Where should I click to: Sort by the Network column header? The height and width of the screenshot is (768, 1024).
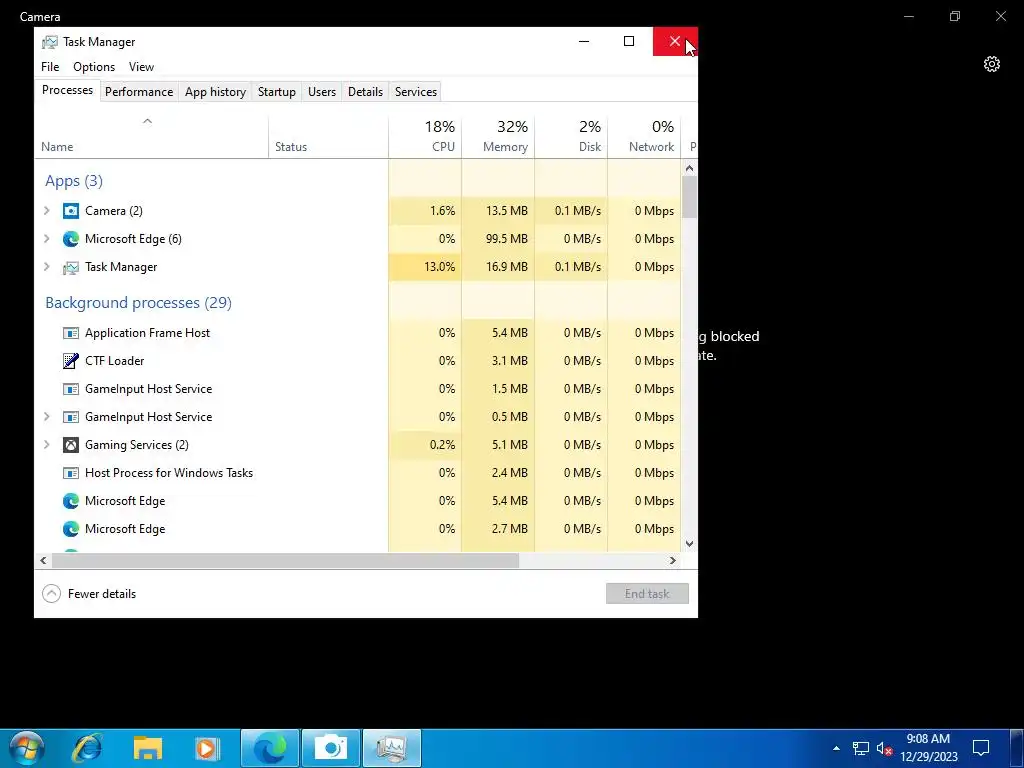[645, 137]
